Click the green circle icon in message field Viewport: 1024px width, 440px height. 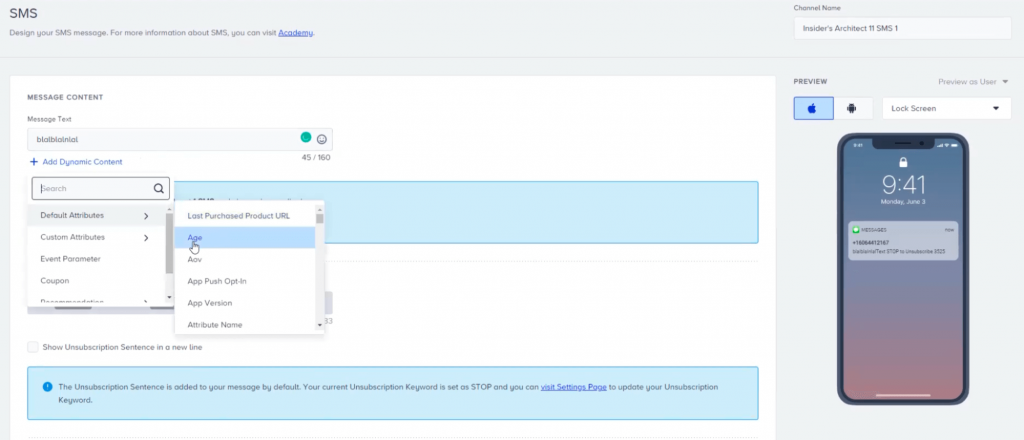pos(306,138)
